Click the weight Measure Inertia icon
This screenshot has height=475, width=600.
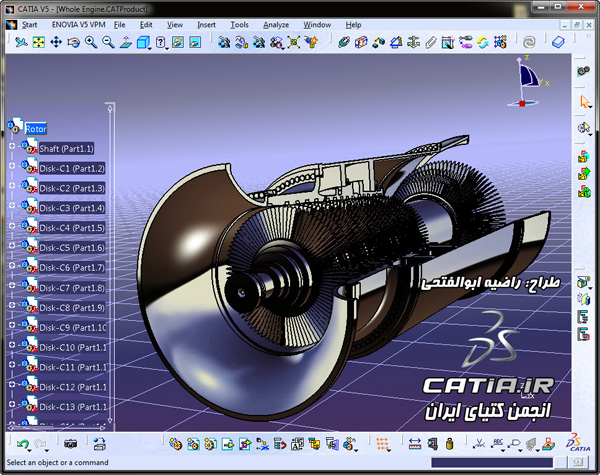[450, 444]
